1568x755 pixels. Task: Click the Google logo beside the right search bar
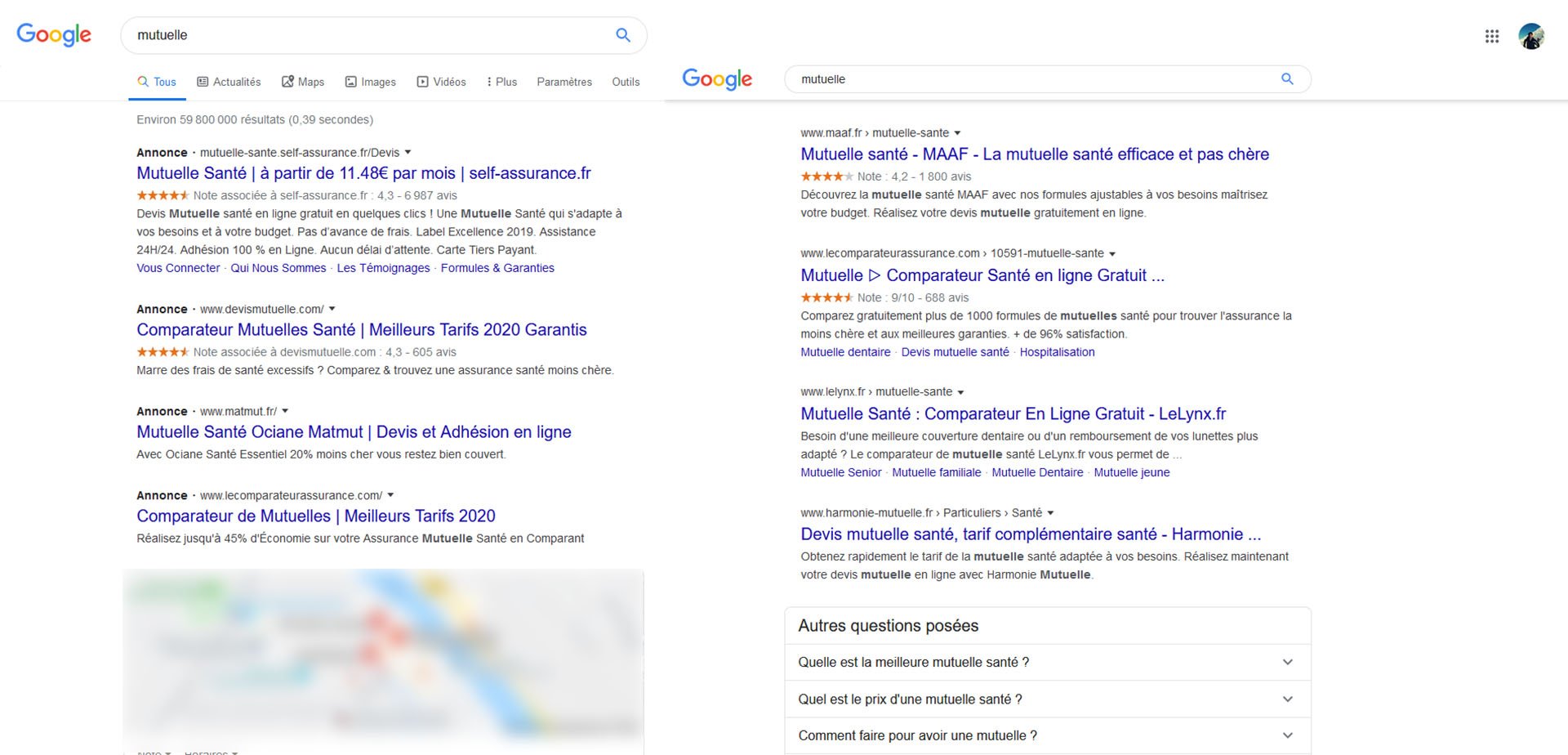pos(717,79)
